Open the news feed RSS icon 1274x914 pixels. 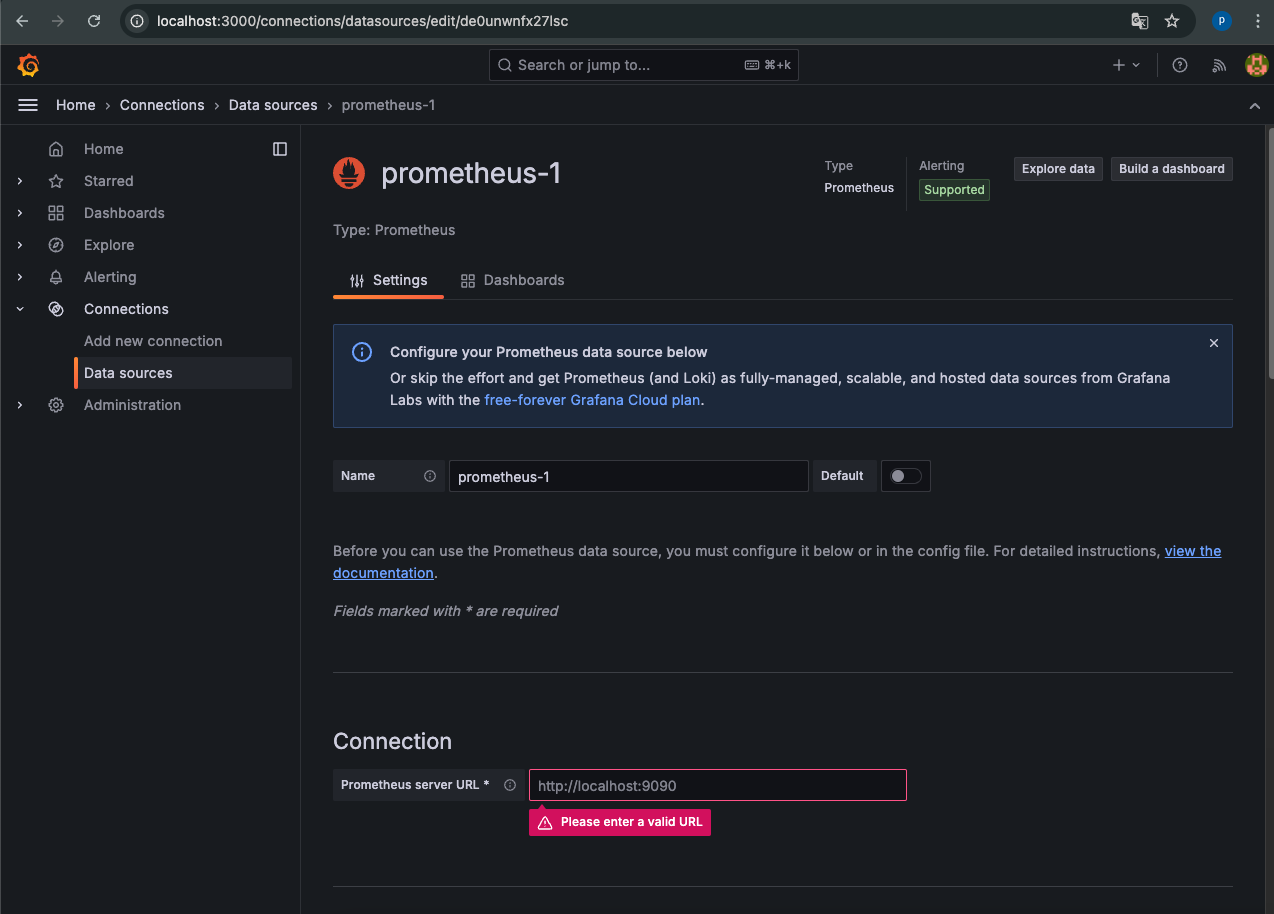[1218, 65]
